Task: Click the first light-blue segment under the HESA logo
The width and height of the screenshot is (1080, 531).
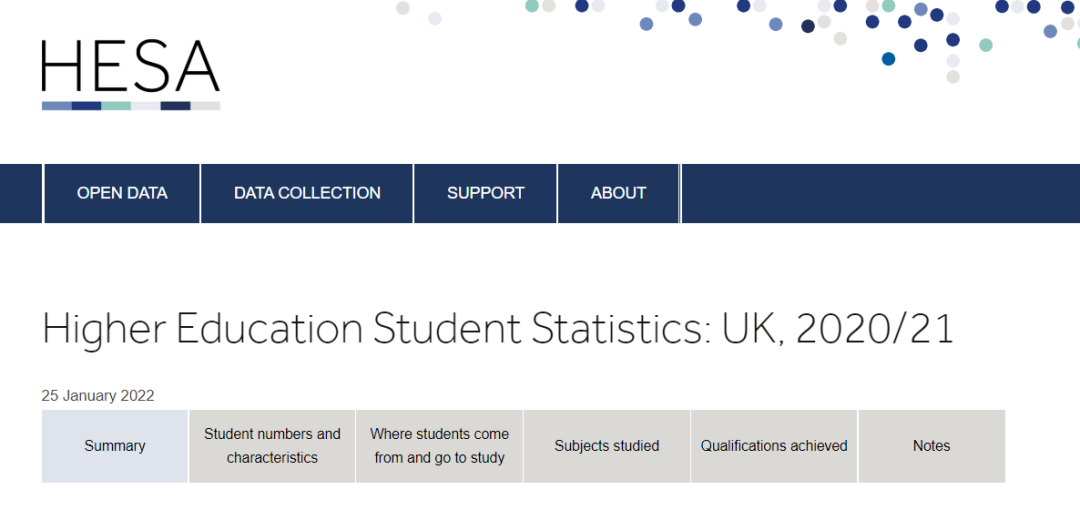Action: click(56, 105)
